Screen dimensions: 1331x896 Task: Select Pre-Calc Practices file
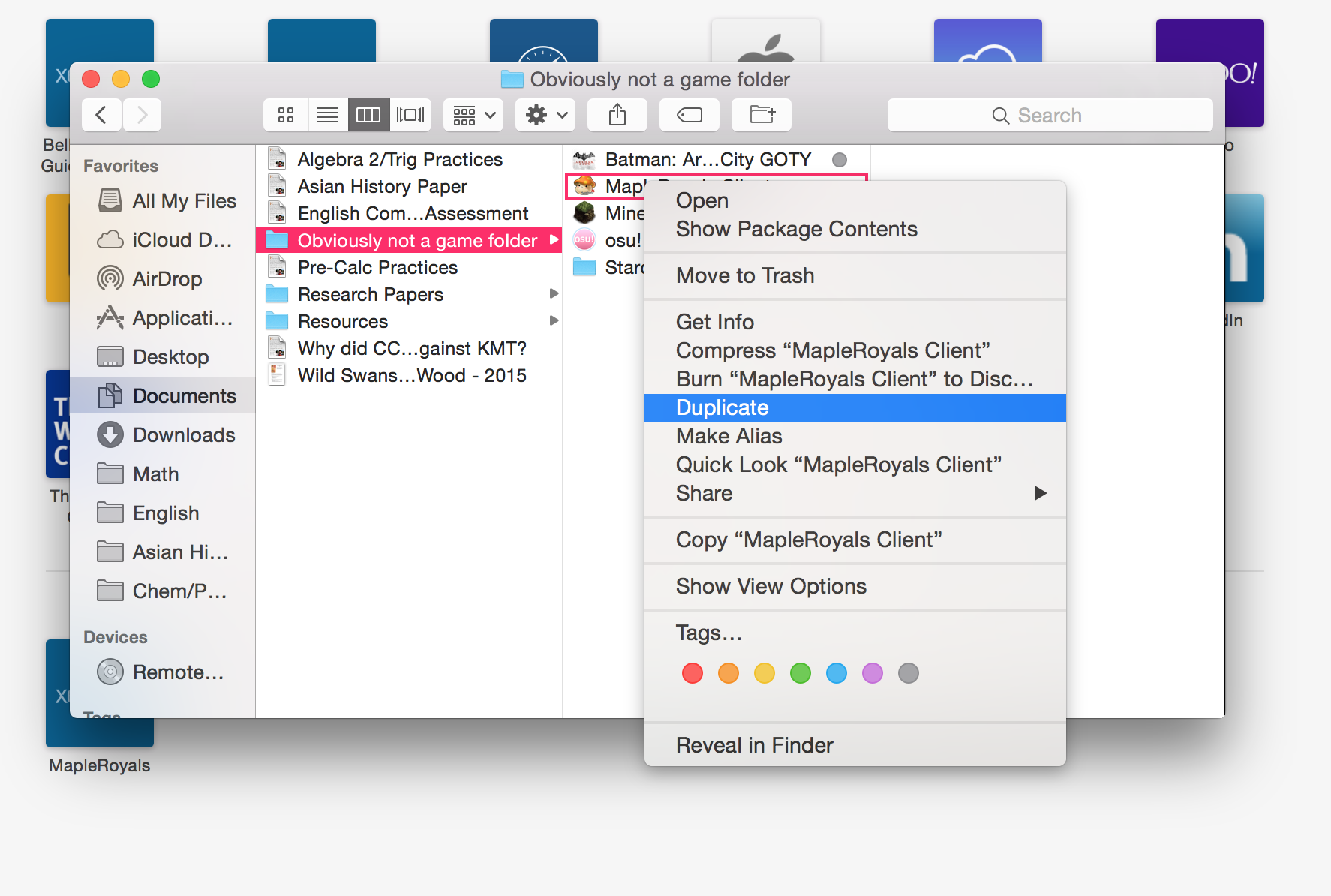pyautogui.click(x=409, y=267)
